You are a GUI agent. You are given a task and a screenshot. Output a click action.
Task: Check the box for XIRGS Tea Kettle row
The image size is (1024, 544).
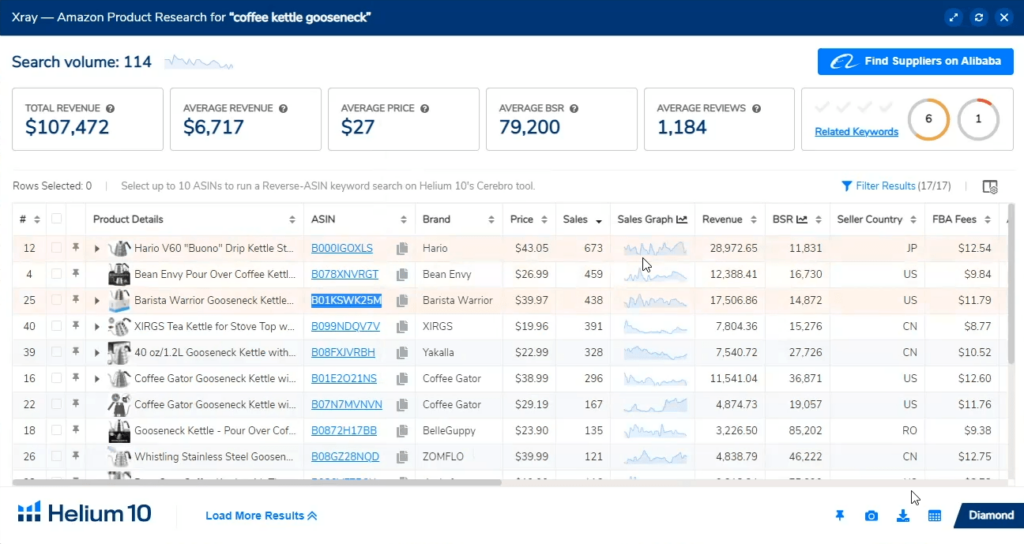pyautogui.click(x=57, y=326)
